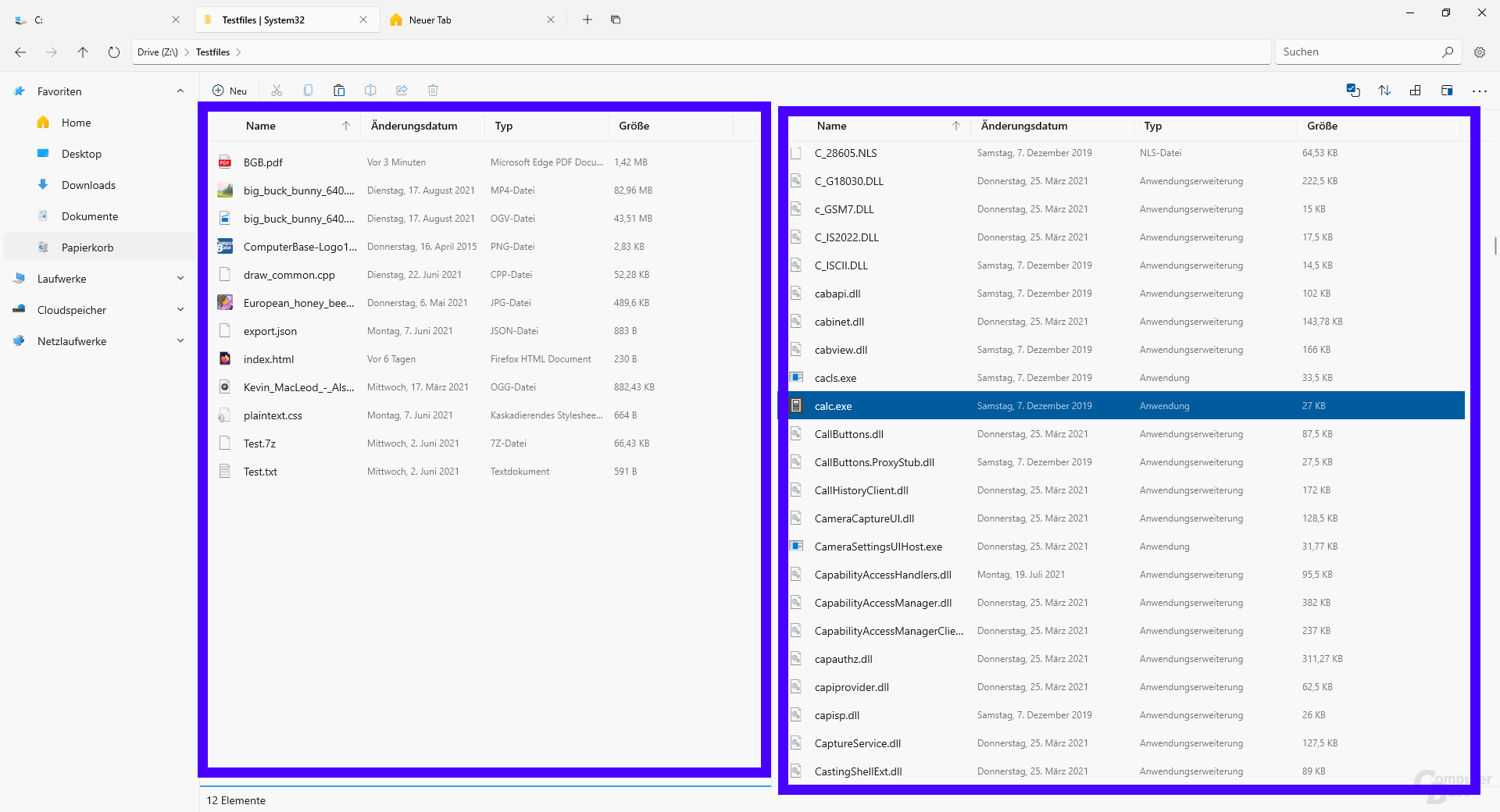Copy the selected item from the toolbar
Image resolution: width=1500 pixels, height=812 pixels.
(x=308, y=91)
